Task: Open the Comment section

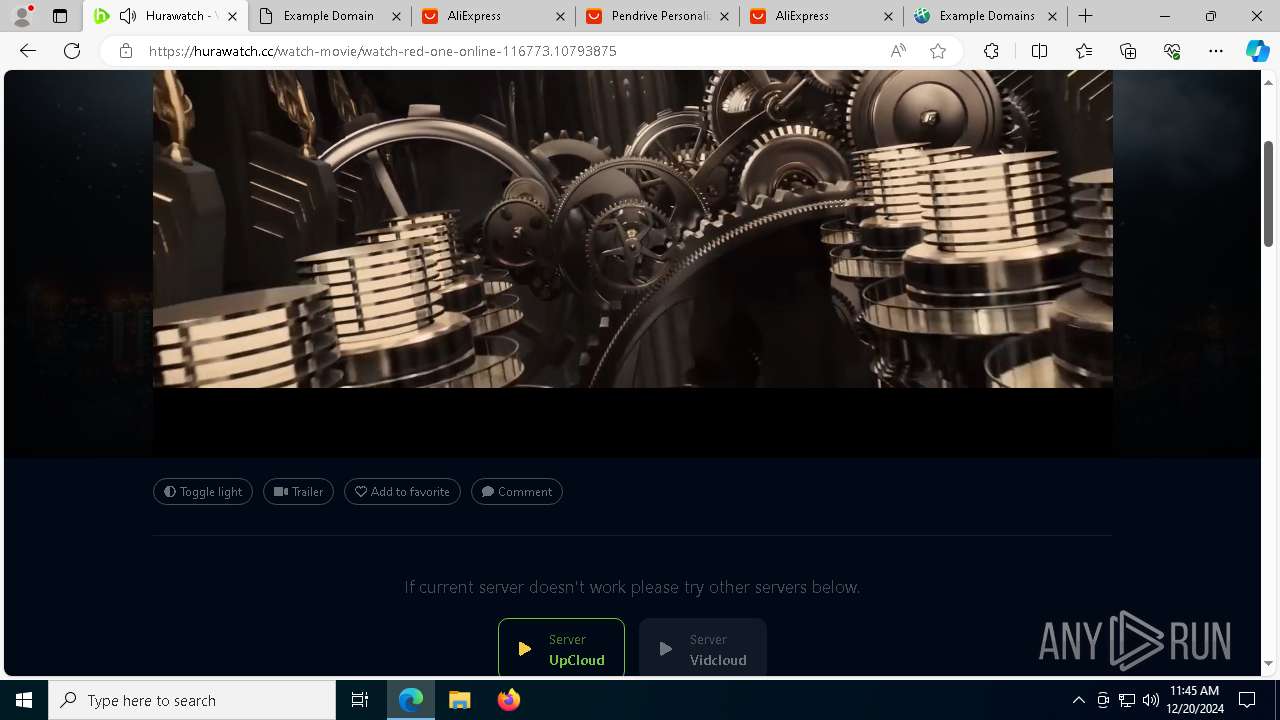Action: coord(517,492)
